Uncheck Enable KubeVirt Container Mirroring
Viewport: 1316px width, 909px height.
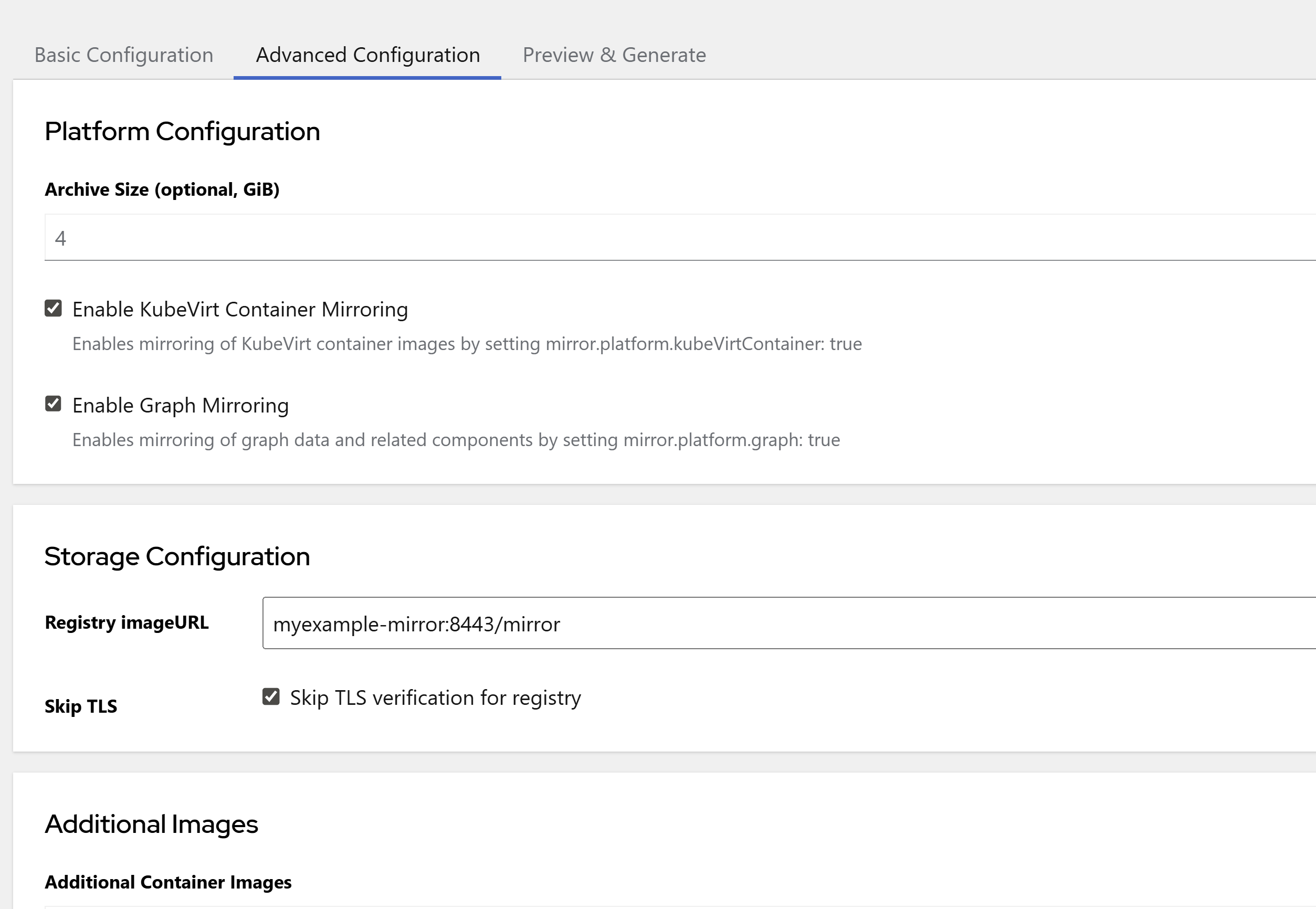[x=53, y=309]
